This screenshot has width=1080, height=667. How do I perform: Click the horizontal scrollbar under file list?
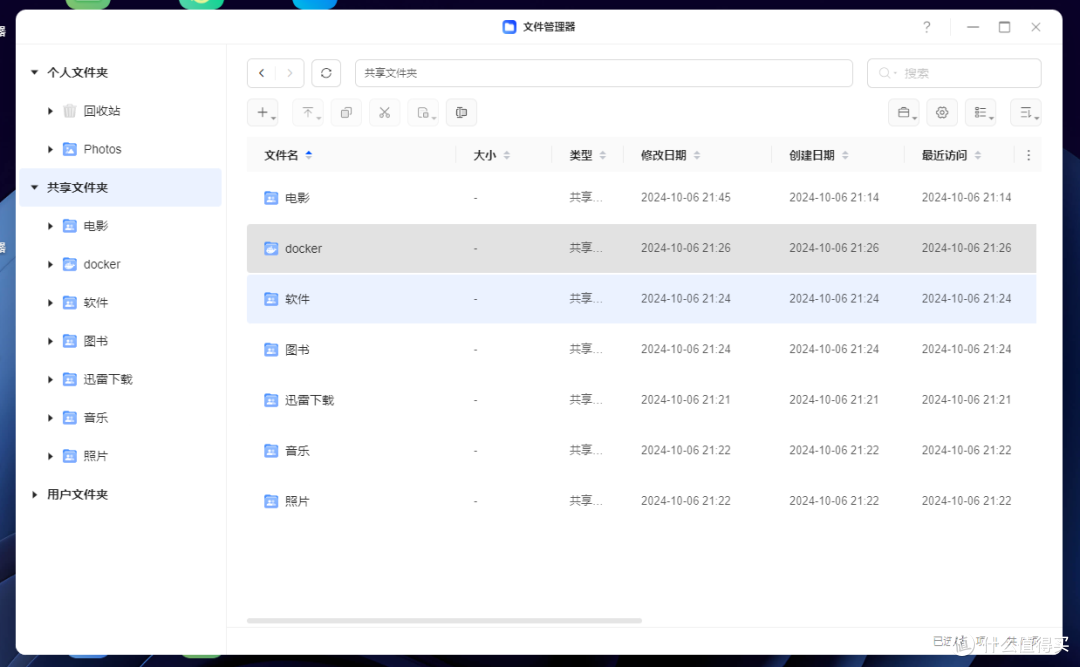[444, 620]
